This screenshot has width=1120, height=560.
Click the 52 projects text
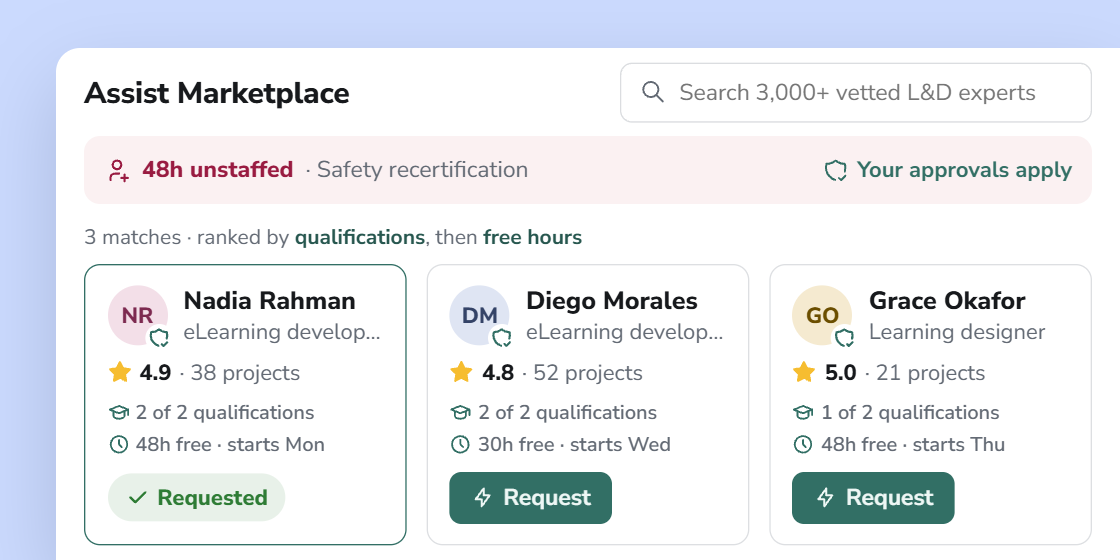[588, 373]
